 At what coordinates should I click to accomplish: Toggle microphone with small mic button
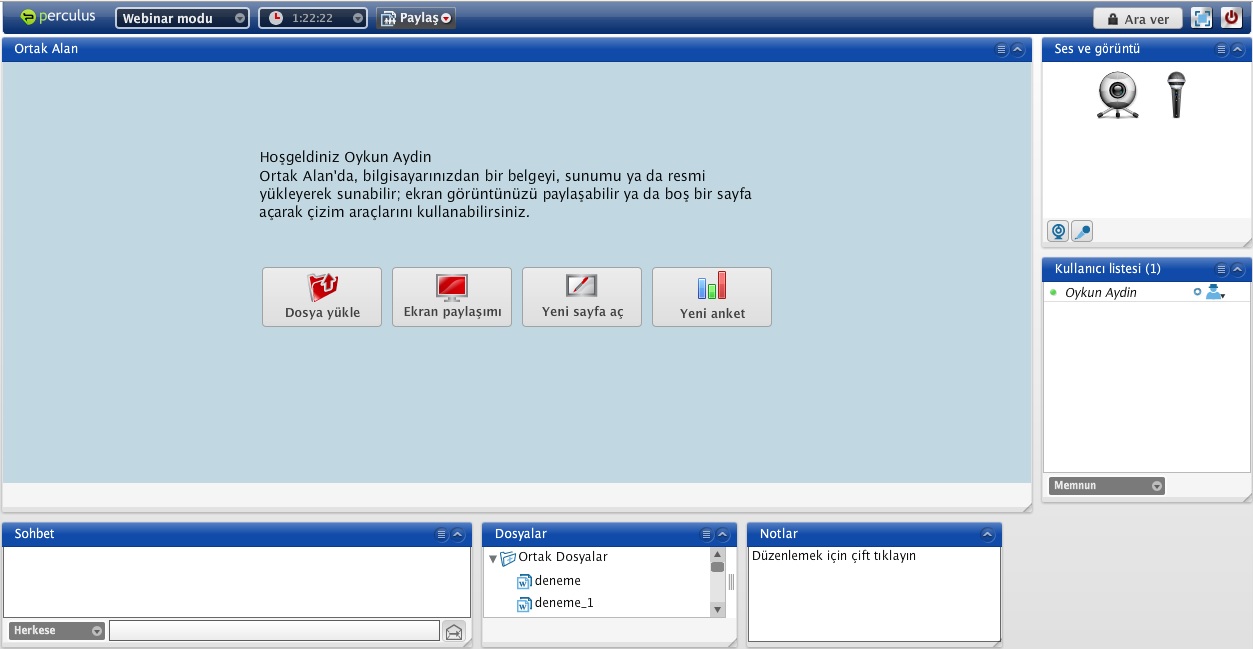pyautogui.click(x=1082, y=231)
